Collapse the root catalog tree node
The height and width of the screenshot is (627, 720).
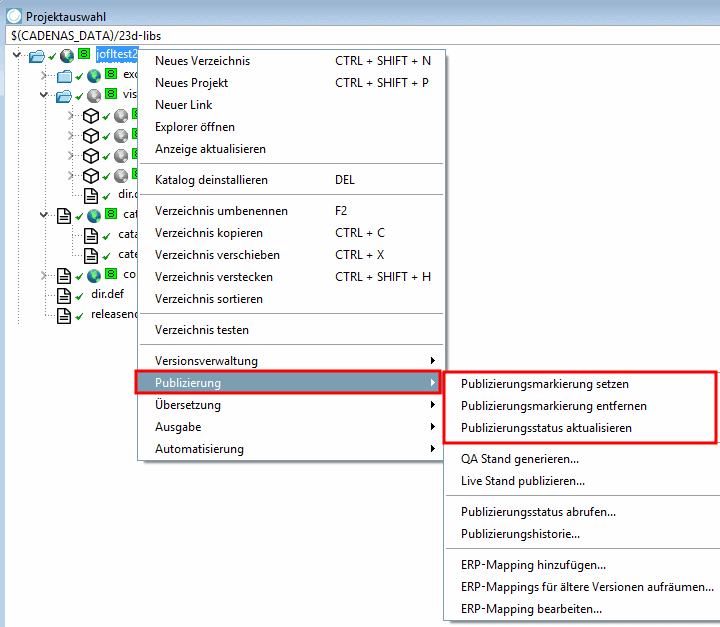tap(17, 55)
